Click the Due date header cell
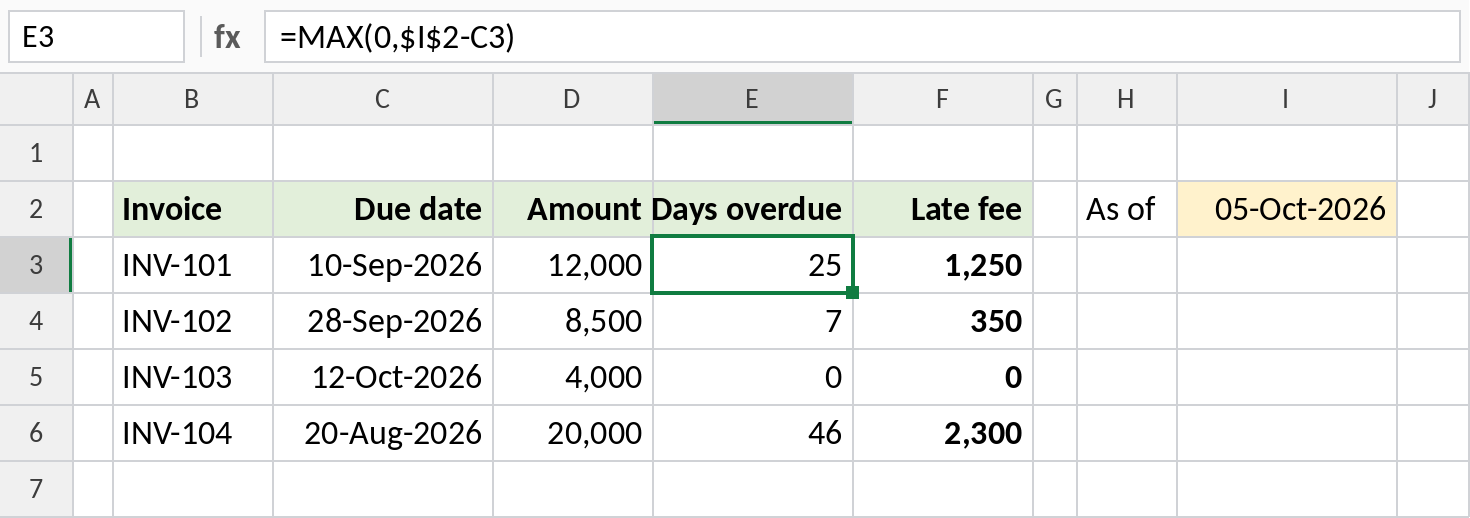 pyautogui.click(x=383, y=209)
